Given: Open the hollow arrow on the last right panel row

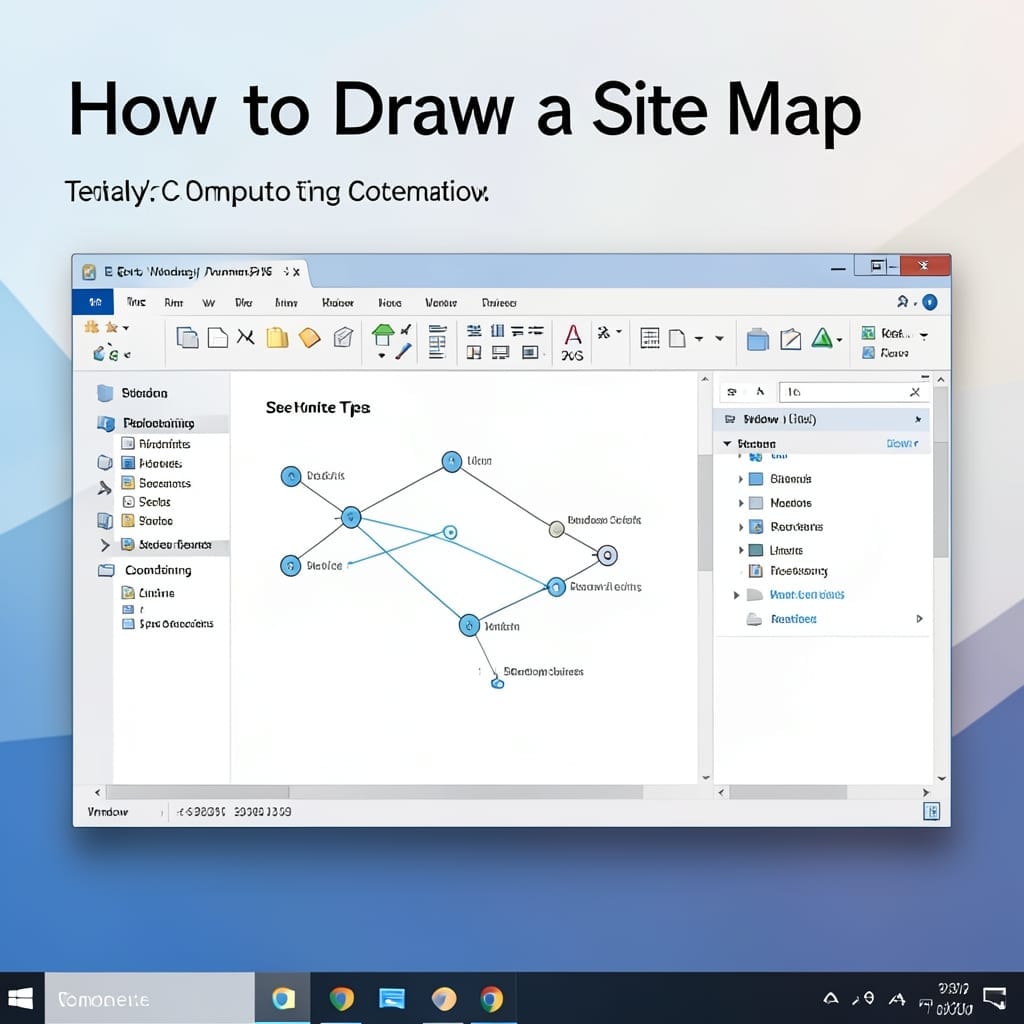Looking at the screenshot, I should click(920, 618).
